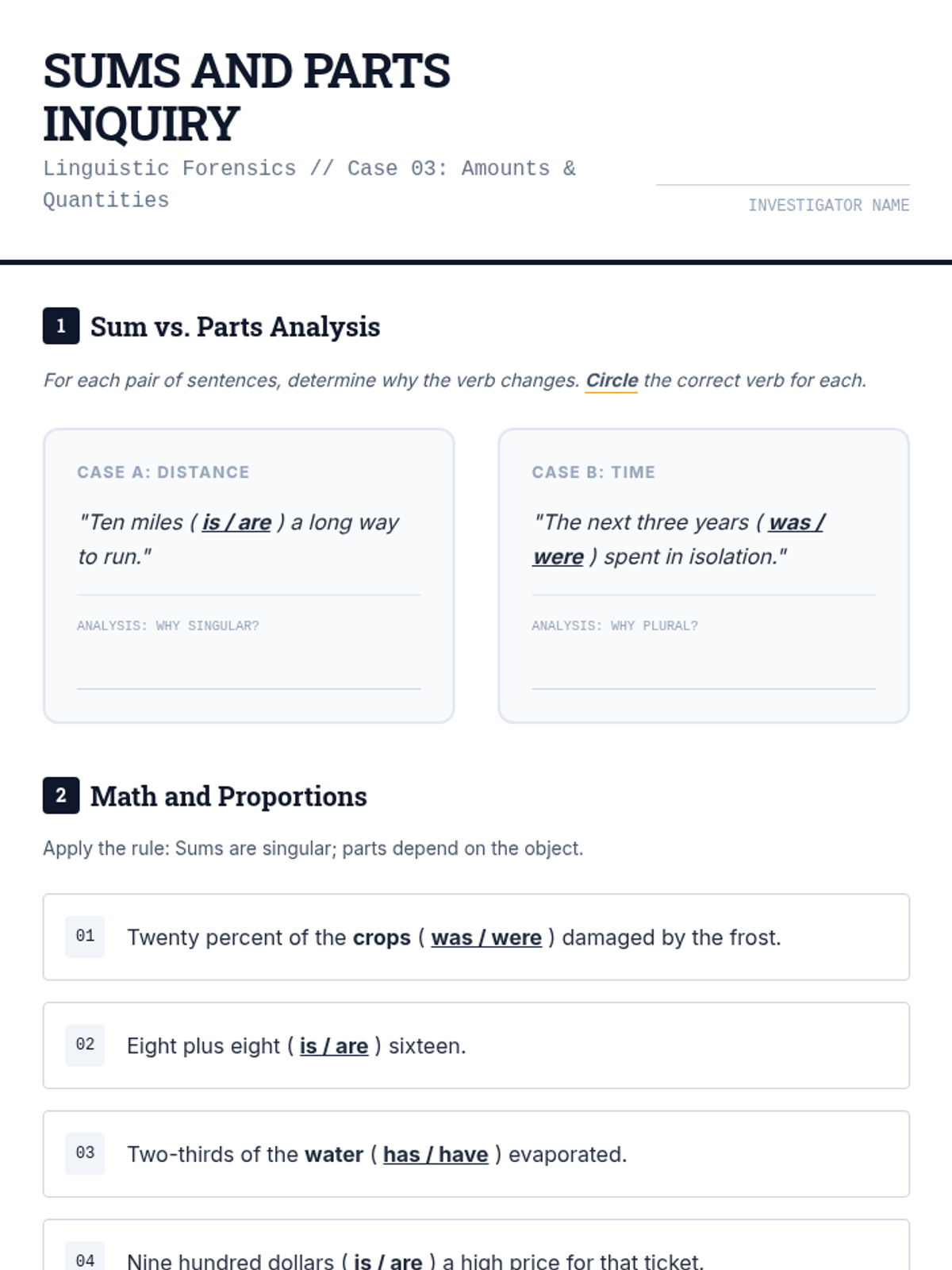Click the underlined word Circle in instructions
Viewport: 952px width, 1270px height.
(x=612, y=381)
